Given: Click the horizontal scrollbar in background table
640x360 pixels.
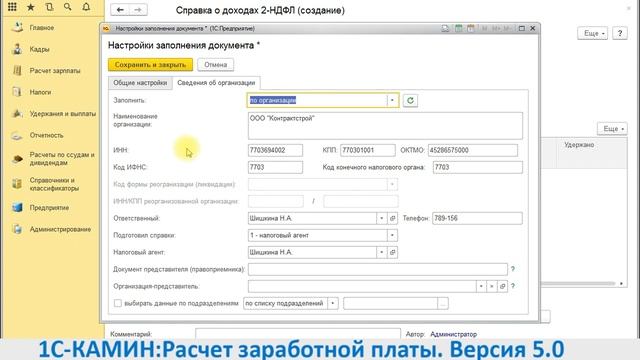Looking at the screenshot, I should tap(578, 283).
